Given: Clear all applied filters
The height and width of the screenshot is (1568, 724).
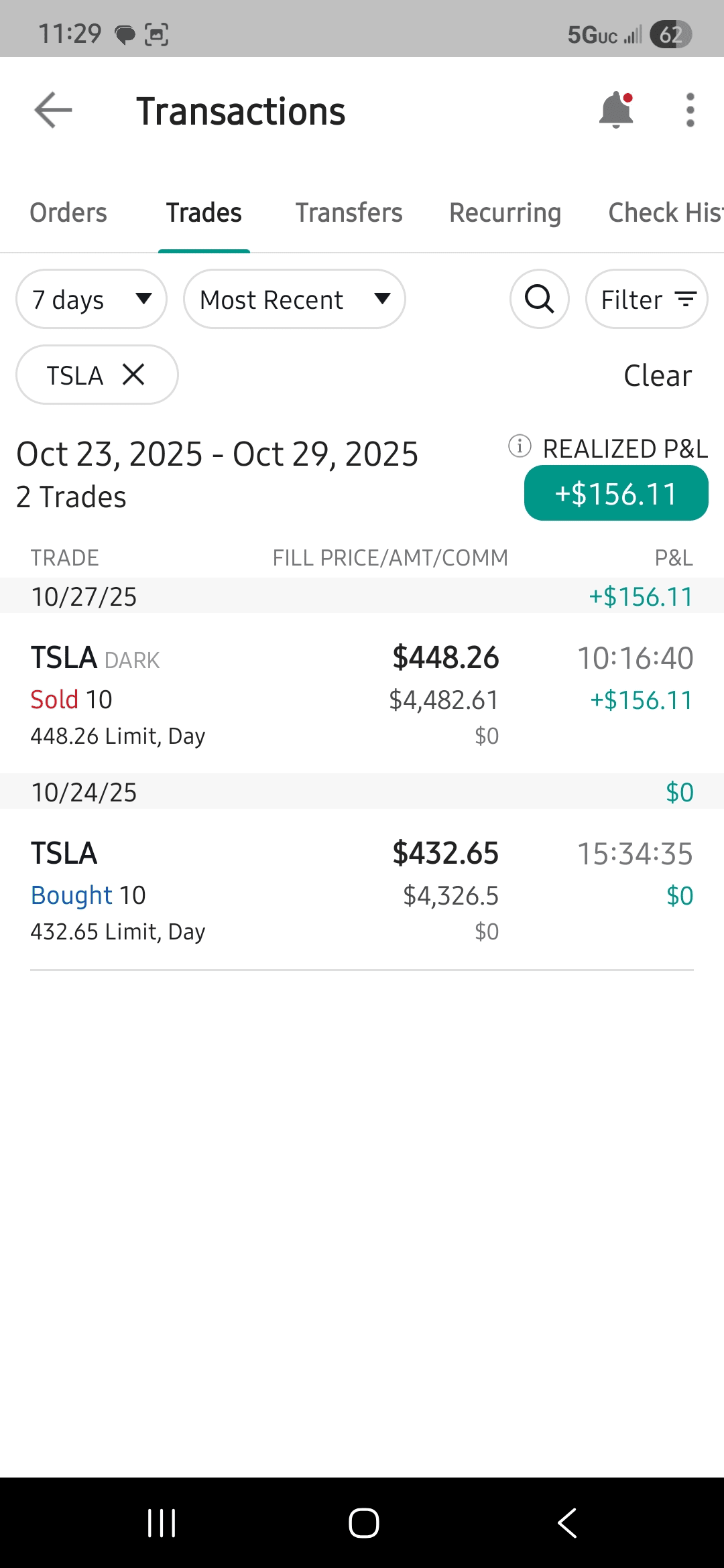Looking at the screenshot, I should (658, 375).
